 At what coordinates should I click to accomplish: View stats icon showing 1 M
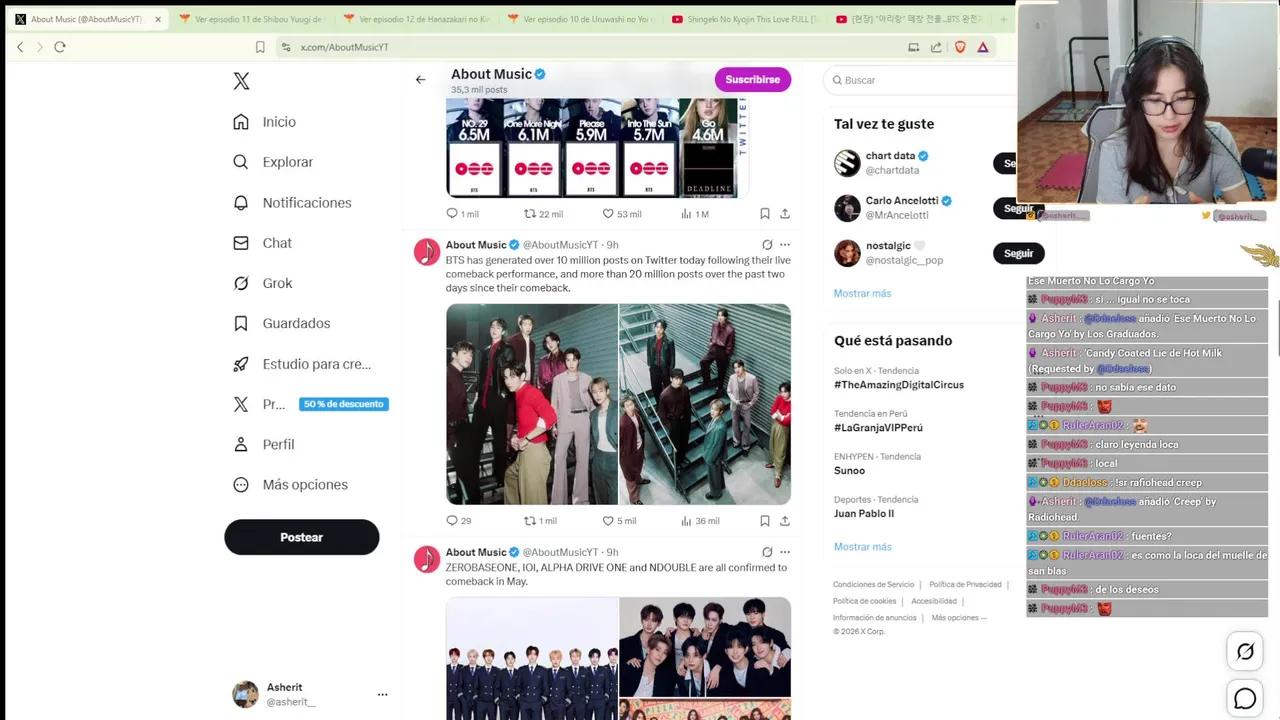click(686, 213)
